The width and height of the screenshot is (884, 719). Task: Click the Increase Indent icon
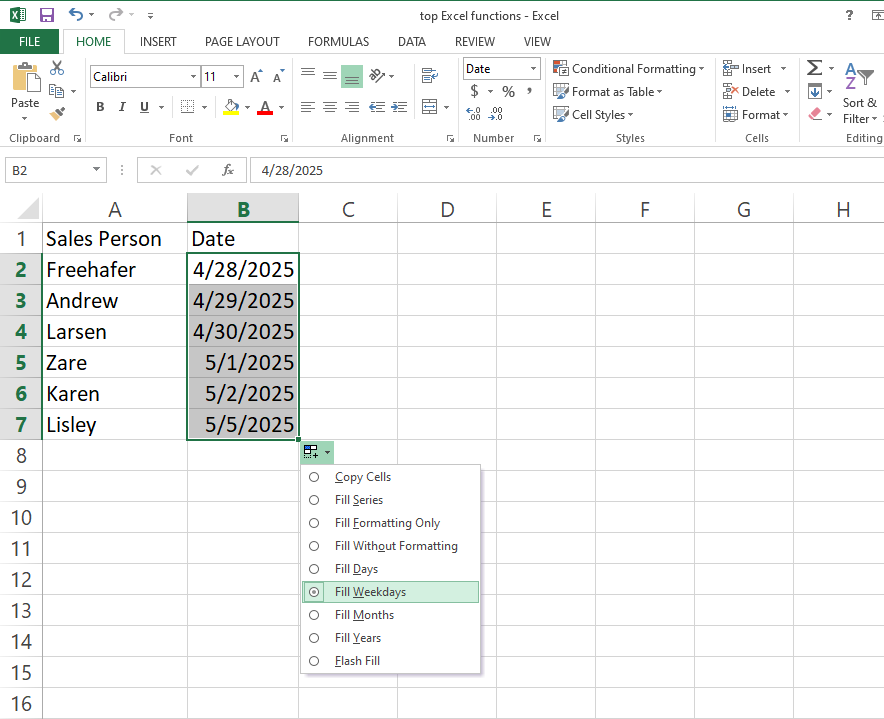(x=399, y=107)
